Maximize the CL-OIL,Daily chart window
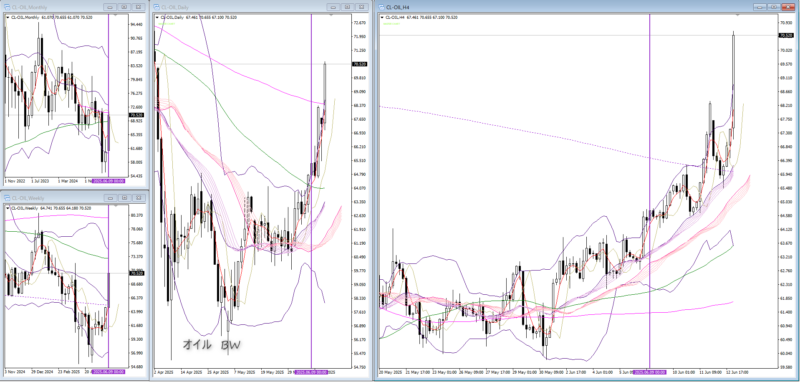 pyautogui.click(x=346, y=7)
